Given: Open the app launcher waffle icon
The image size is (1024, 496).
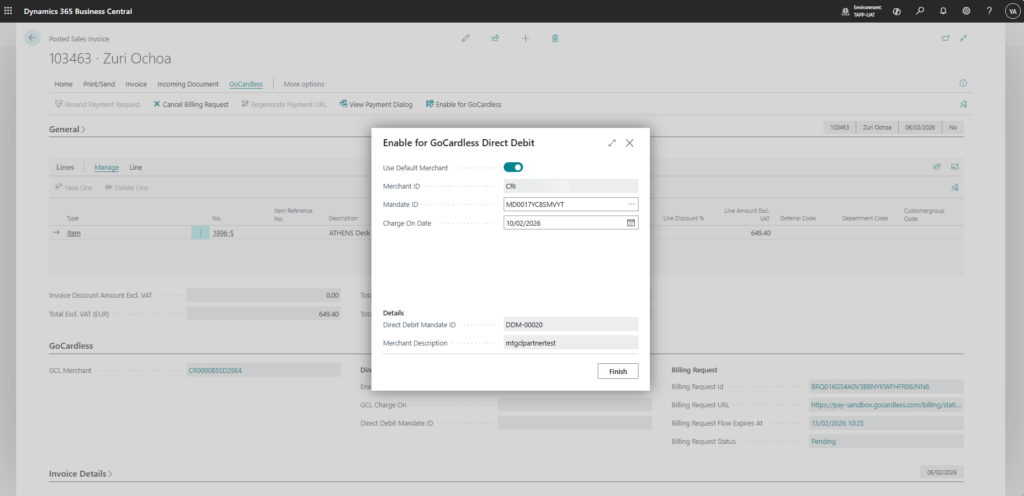Looking at the screenshot, I should tap(9, 11).
